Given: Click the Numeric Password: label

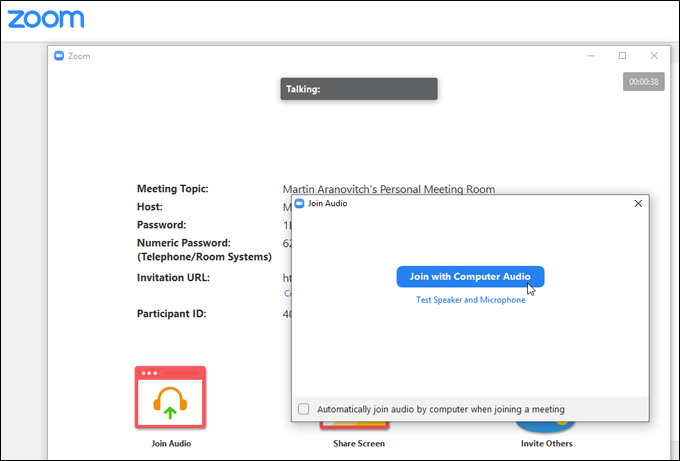Looking at the screenshot, I should (184, 243).
